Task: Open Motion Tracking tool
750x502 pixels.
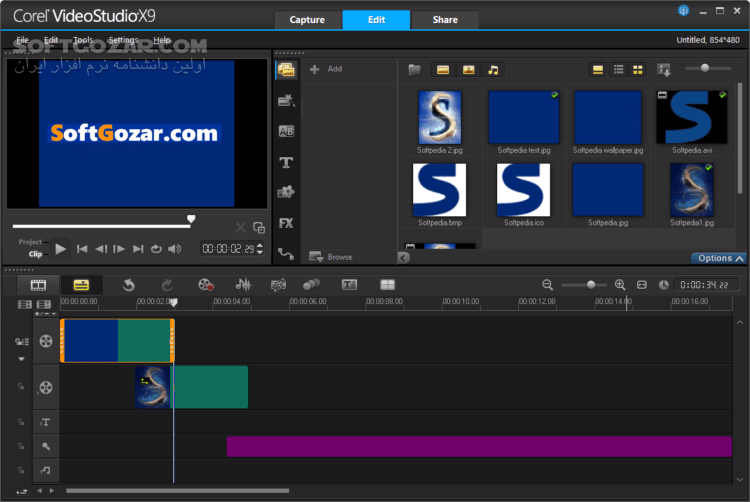Action: pos(311,285)
